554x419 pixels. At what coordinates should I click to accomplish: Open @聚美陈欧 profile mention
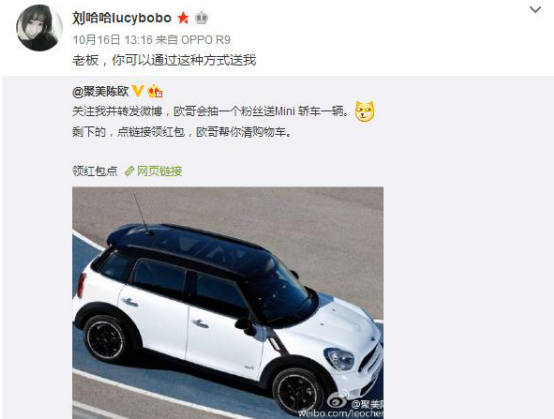[x=100, y=92]
